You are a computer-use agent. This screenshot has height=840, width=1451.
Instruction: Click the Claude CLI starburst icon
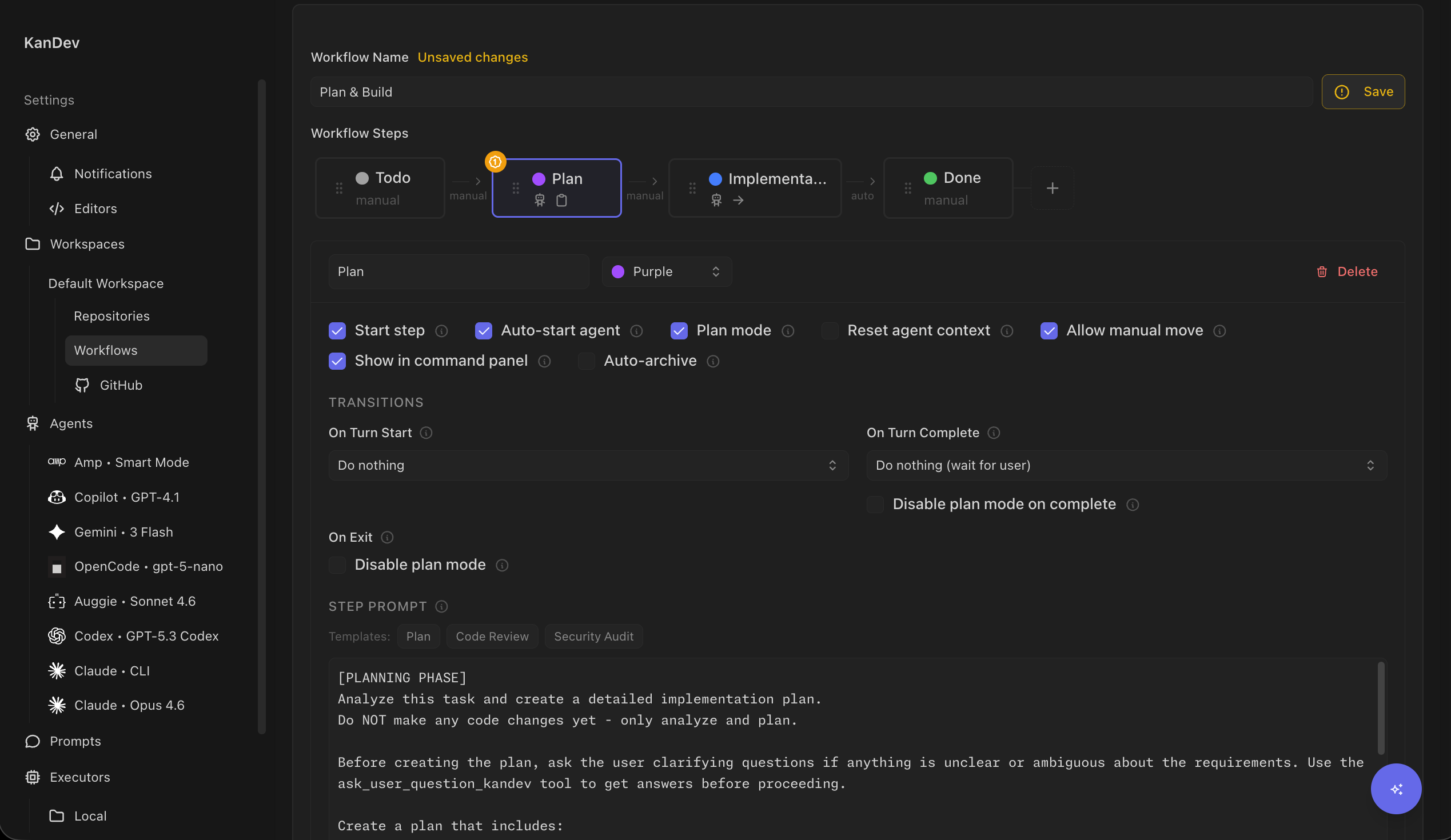(57, 671)
